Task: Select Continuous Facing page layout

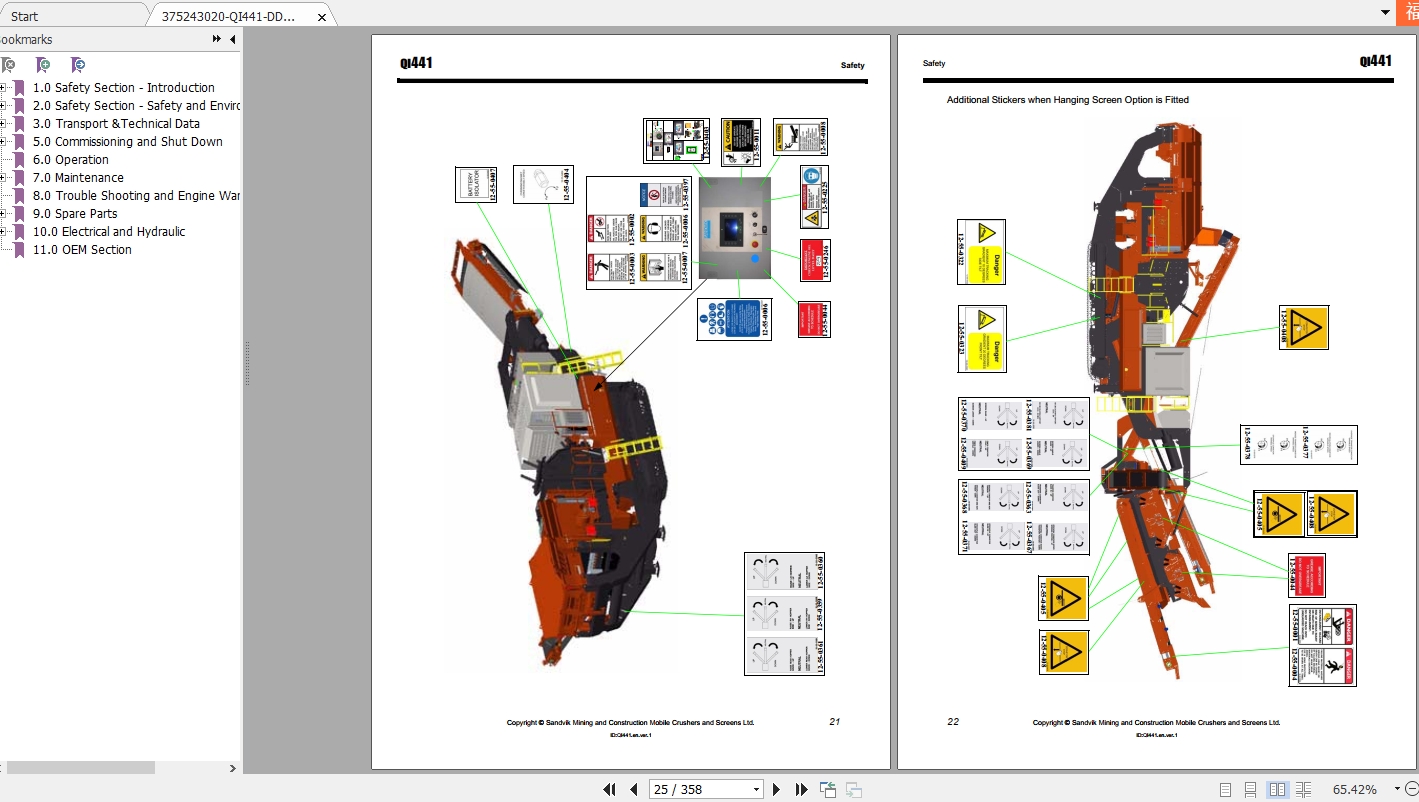Action: [x=1302, y=789]
